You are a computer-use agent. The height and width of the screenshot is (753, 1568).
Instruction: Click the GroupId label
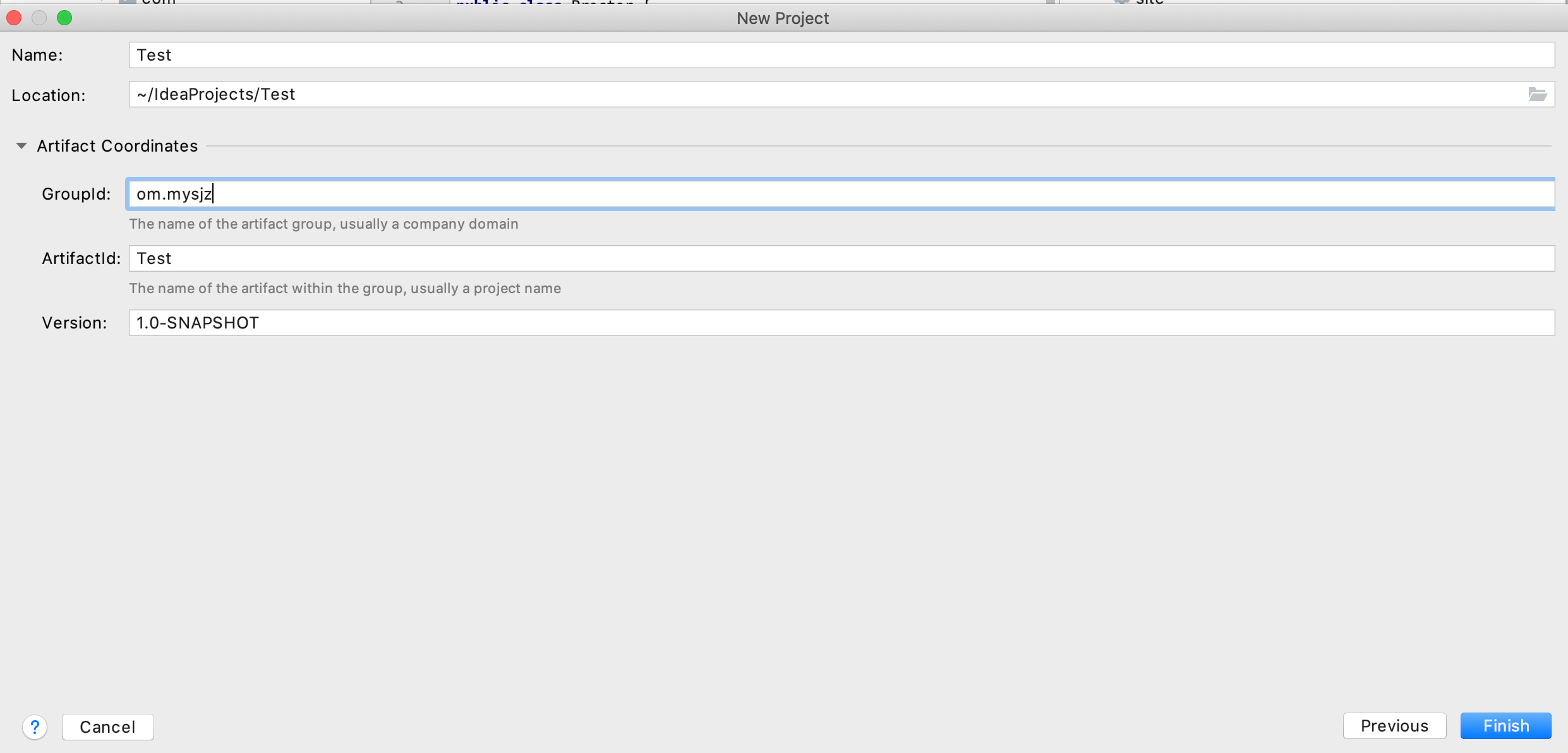76,194
